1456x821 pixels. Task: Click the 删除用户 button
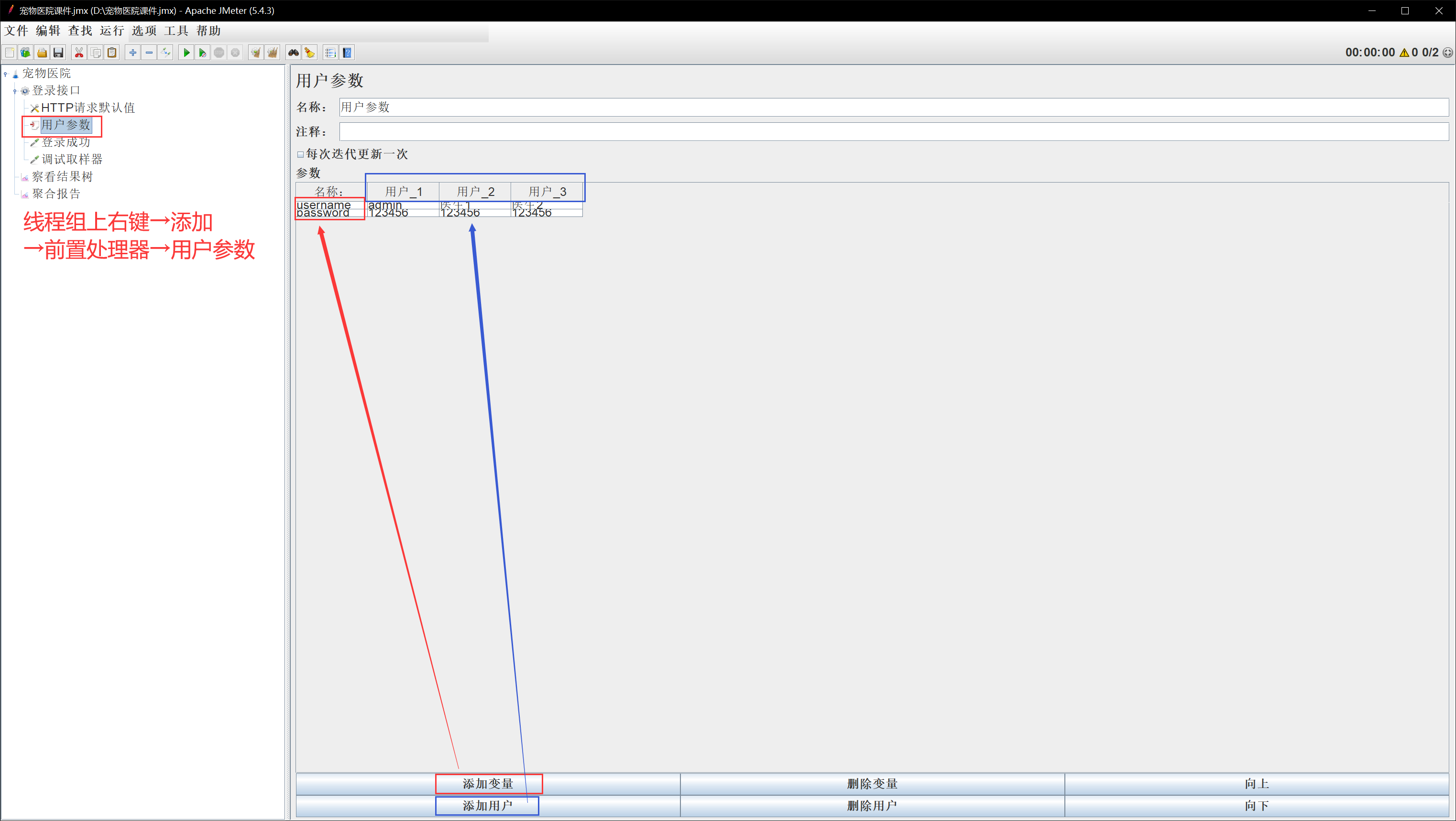(x=872, y=806)
